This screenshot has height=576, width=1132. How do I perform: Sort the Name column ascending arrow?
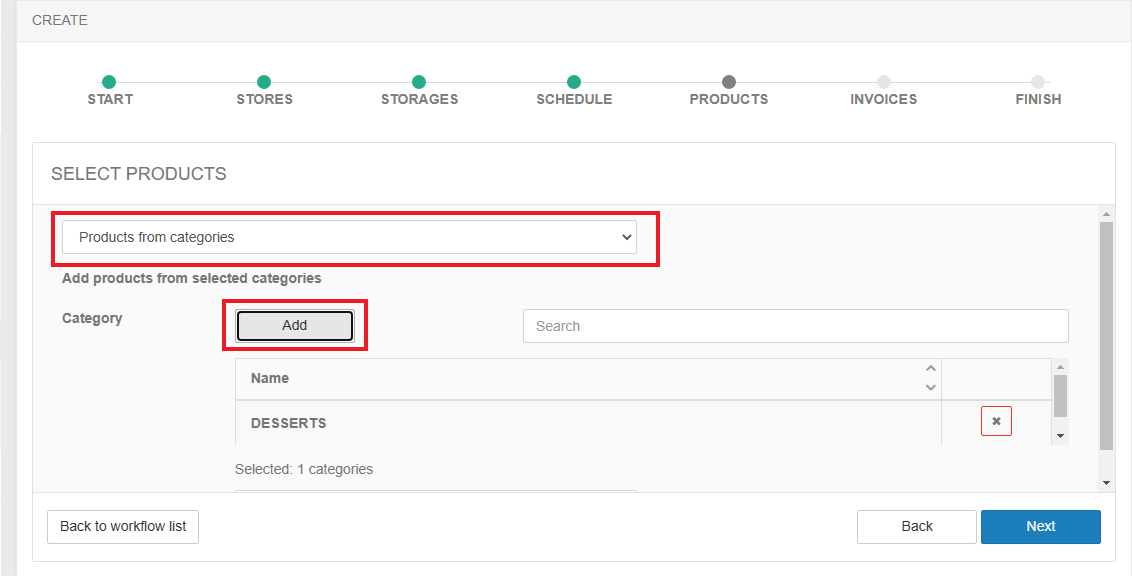tap(931, 369)
